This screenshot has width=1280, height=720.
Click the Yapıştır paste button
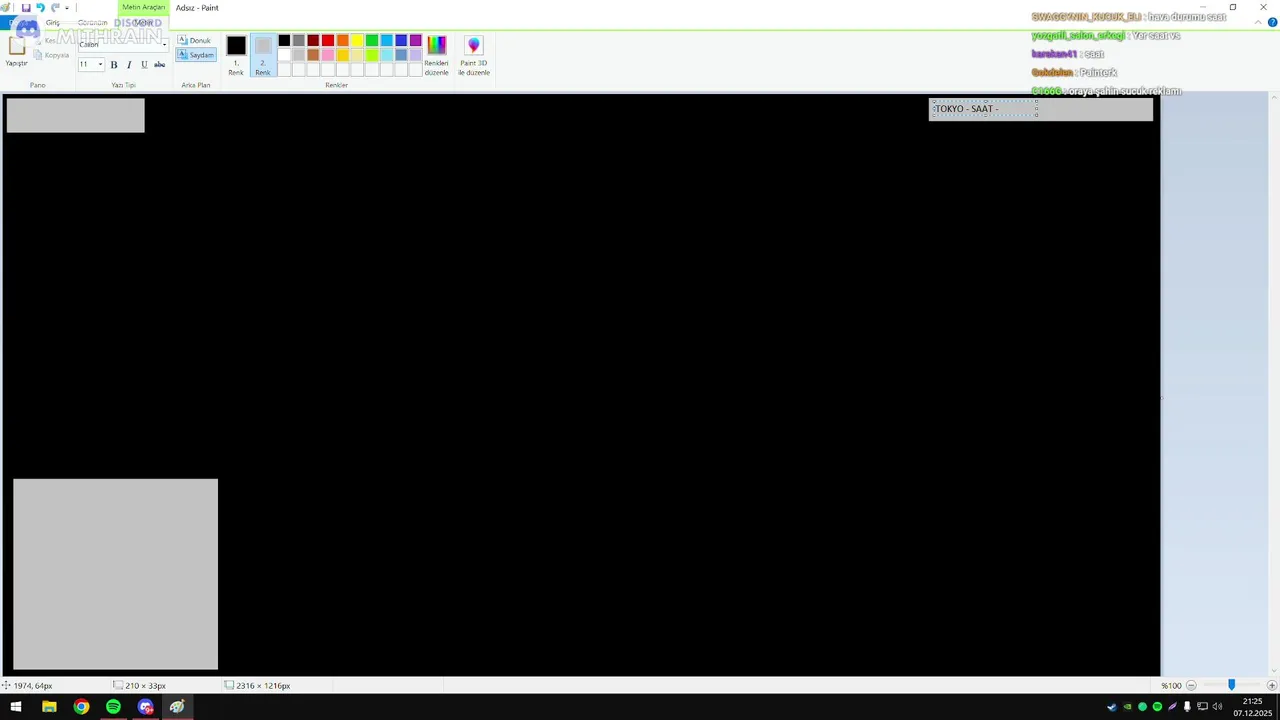(x=17, y=52)
